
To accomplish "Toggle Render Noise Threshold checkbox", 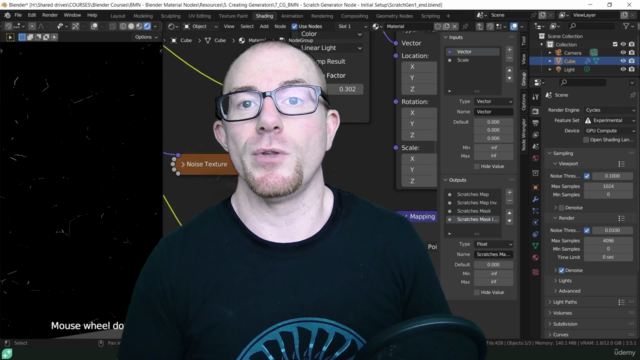I will pos(587,230).
